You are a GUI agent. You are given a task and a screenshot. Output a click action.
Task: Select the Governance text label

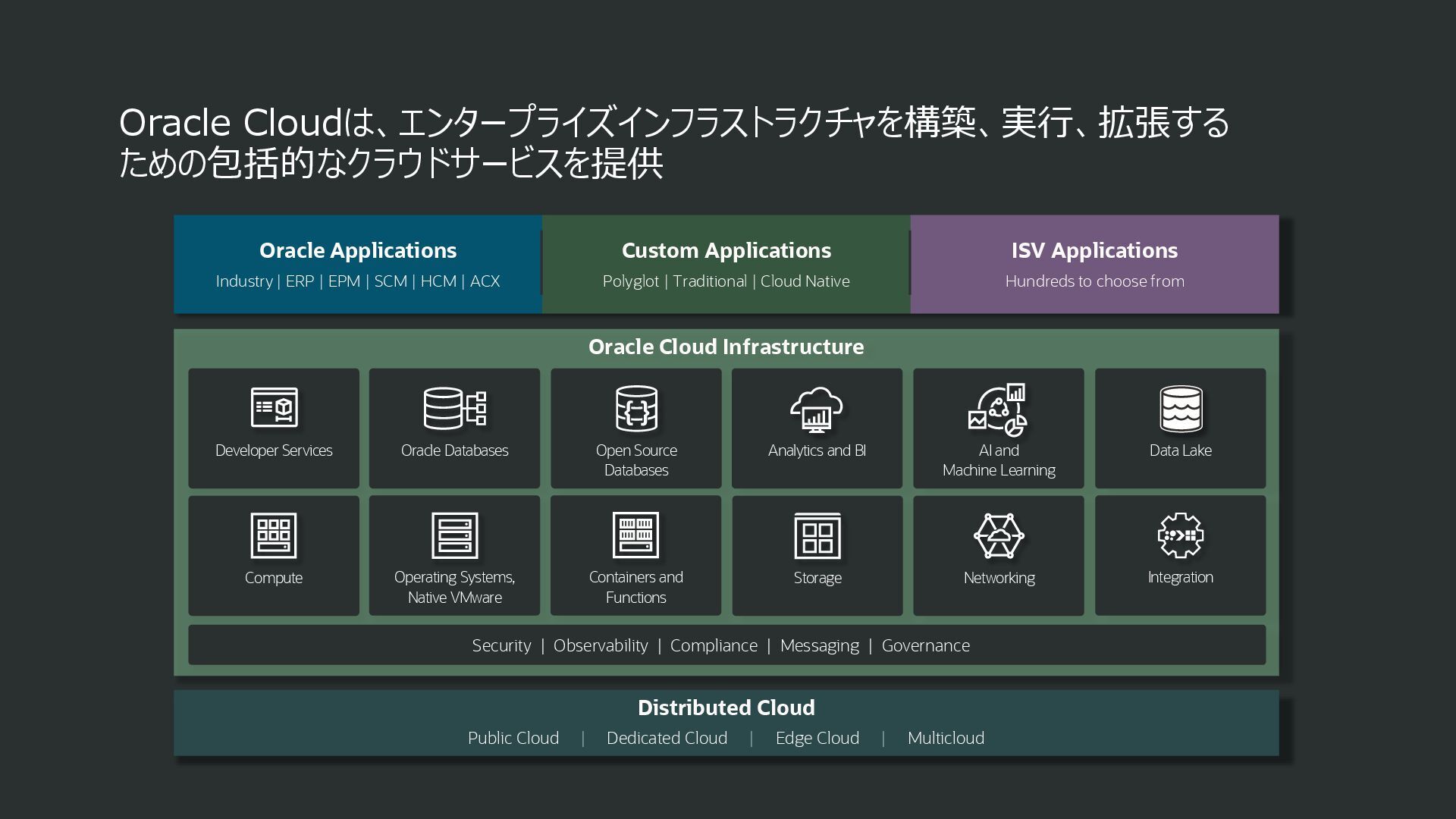click(925, 645)
